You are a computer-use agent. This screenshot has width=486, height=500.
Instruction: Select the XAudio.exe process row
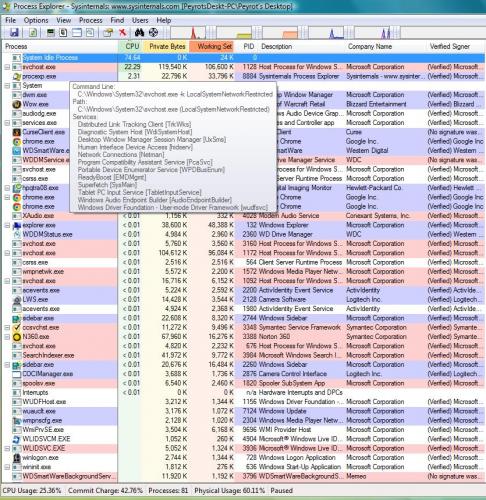[243, 216]
